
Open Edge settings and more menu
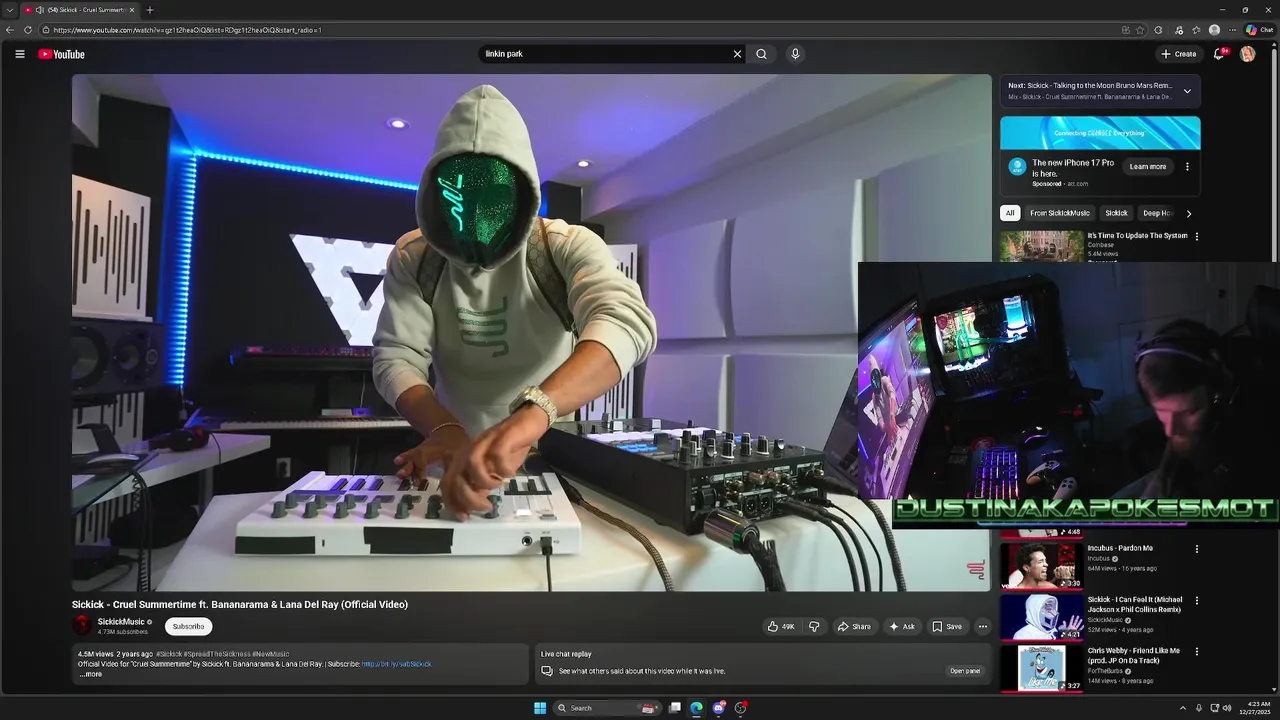pyautogui.click(x=1232, y=30)
